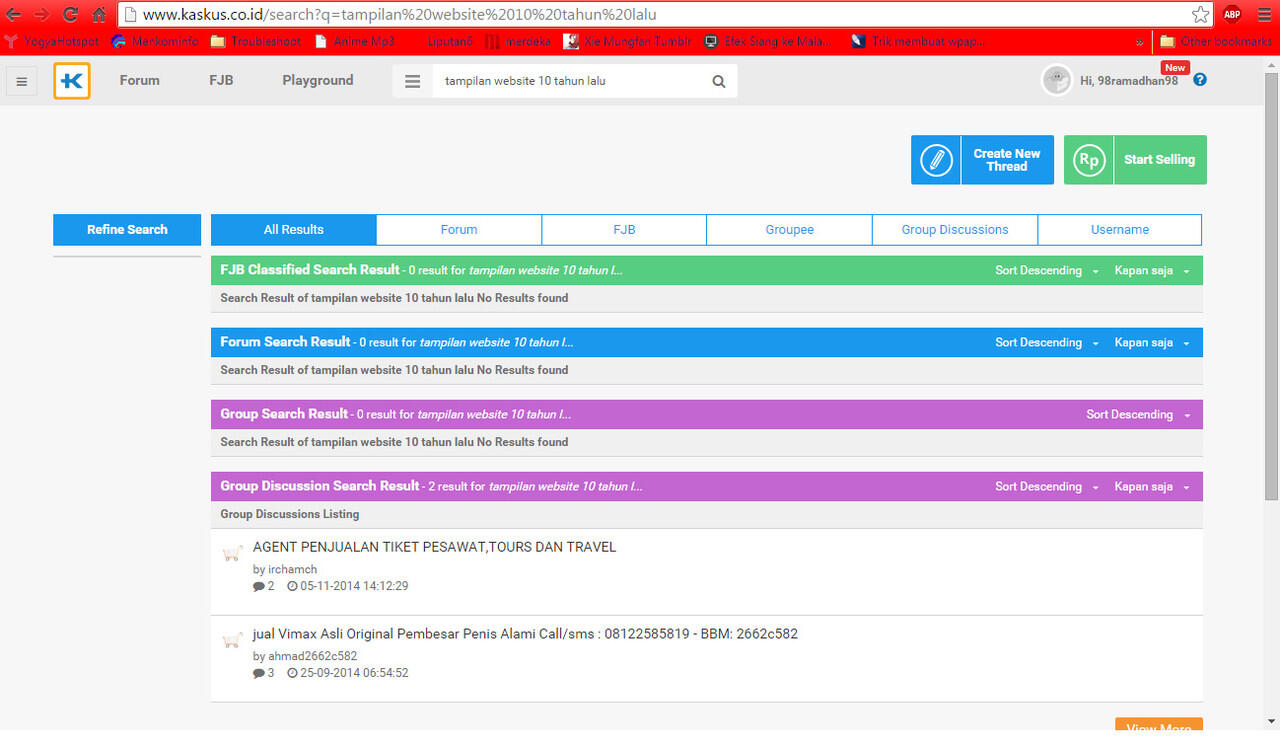Expand Kapan saja in Forum Search Result
Viewport: 1280px width, 747px height.
point(1152,343)
